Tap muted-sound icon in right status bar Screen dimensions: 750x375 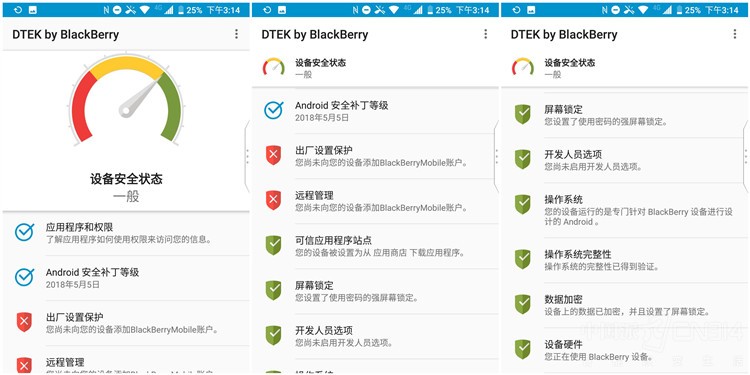[x=629, y=10]
